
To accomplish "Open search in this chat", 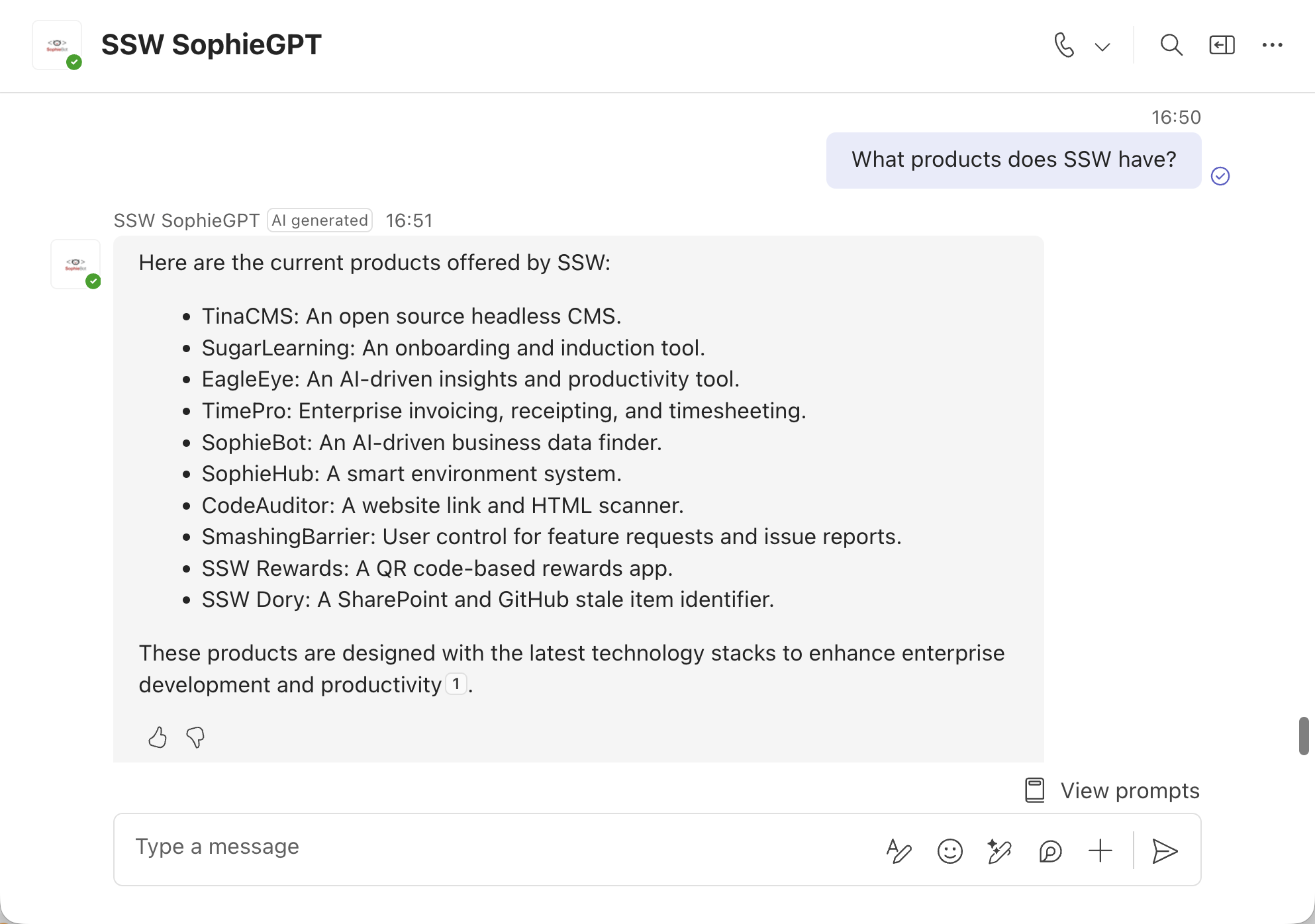I will 1171,46.
